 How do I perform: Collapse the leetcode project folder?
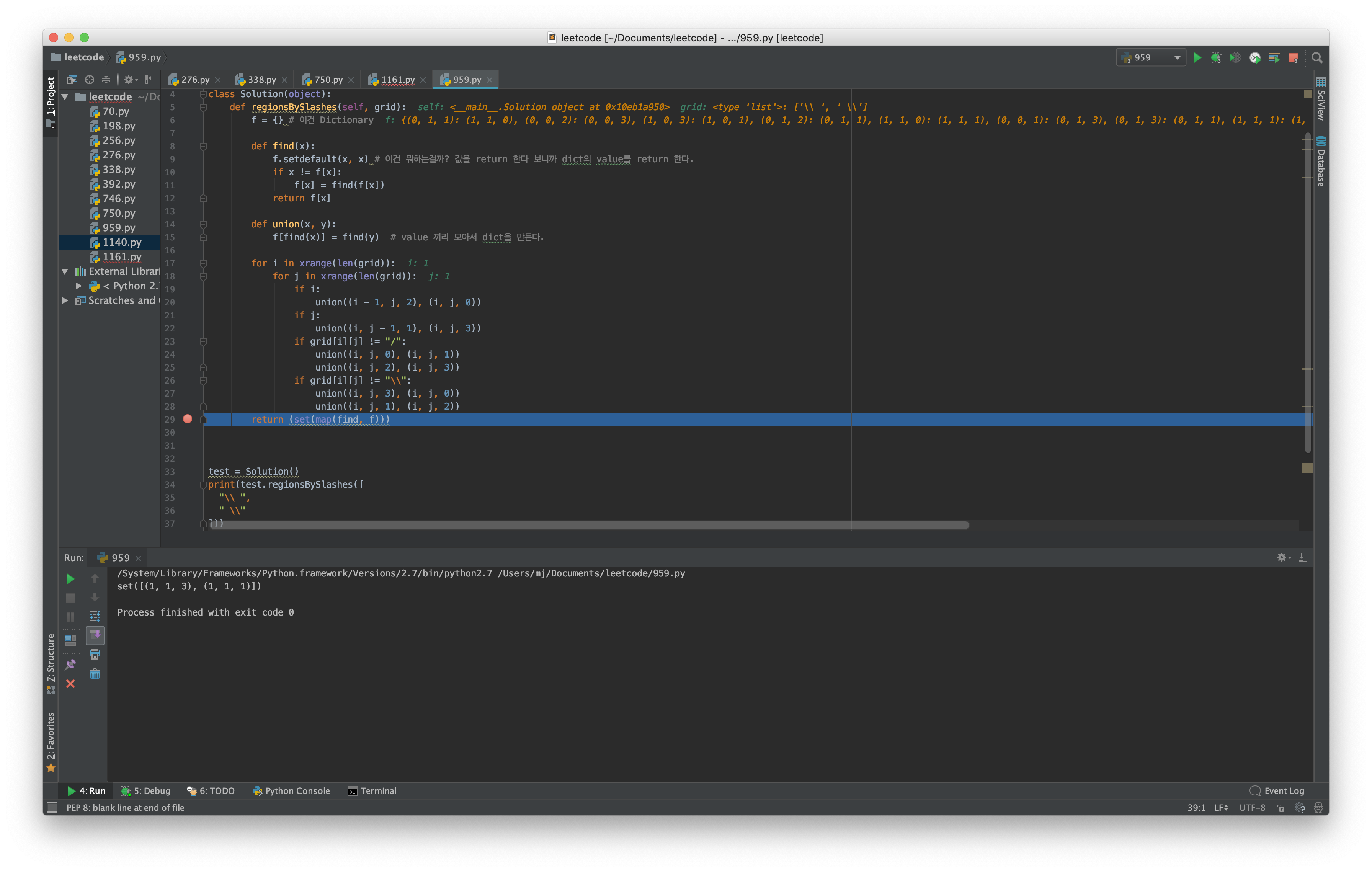[65, 97]
